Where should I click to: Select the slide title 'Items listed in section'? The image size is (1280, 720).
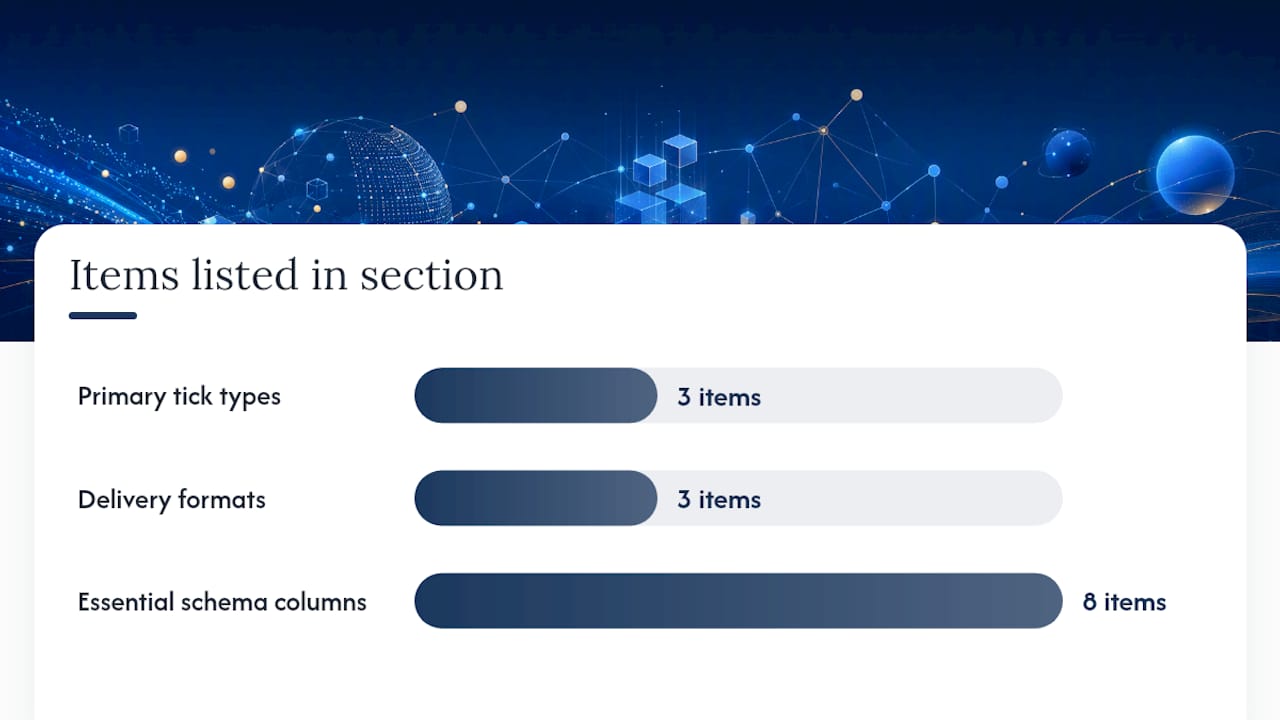(x=286, y=275)
